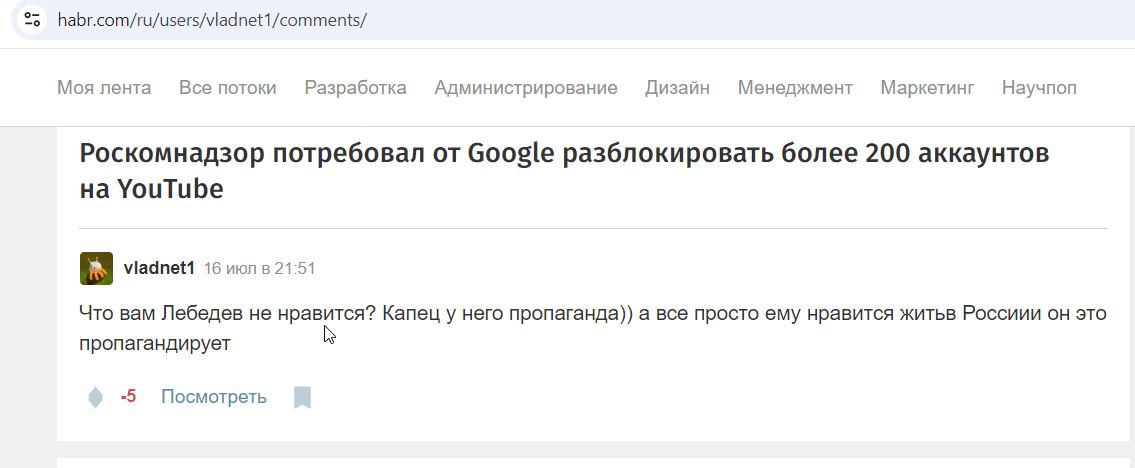Bookmark the comment using the flag icon
Viewport: 1135px width, 468px height.
(x=303, y=397)
